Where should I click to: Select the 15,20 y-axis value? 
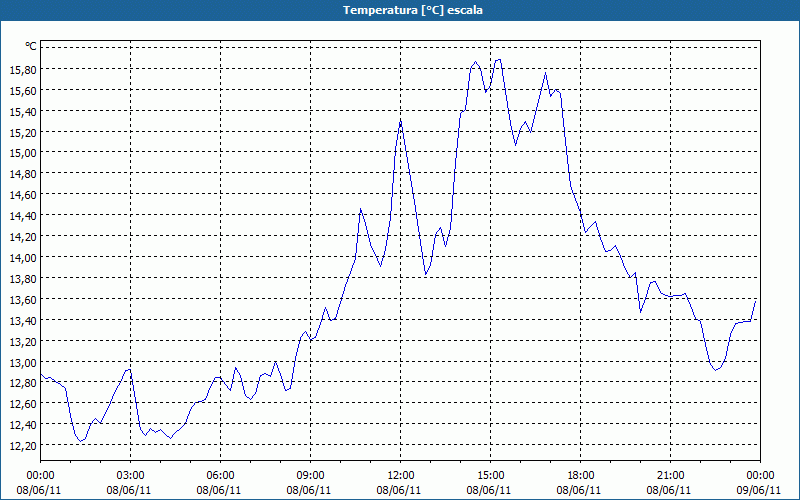(23, 132)
